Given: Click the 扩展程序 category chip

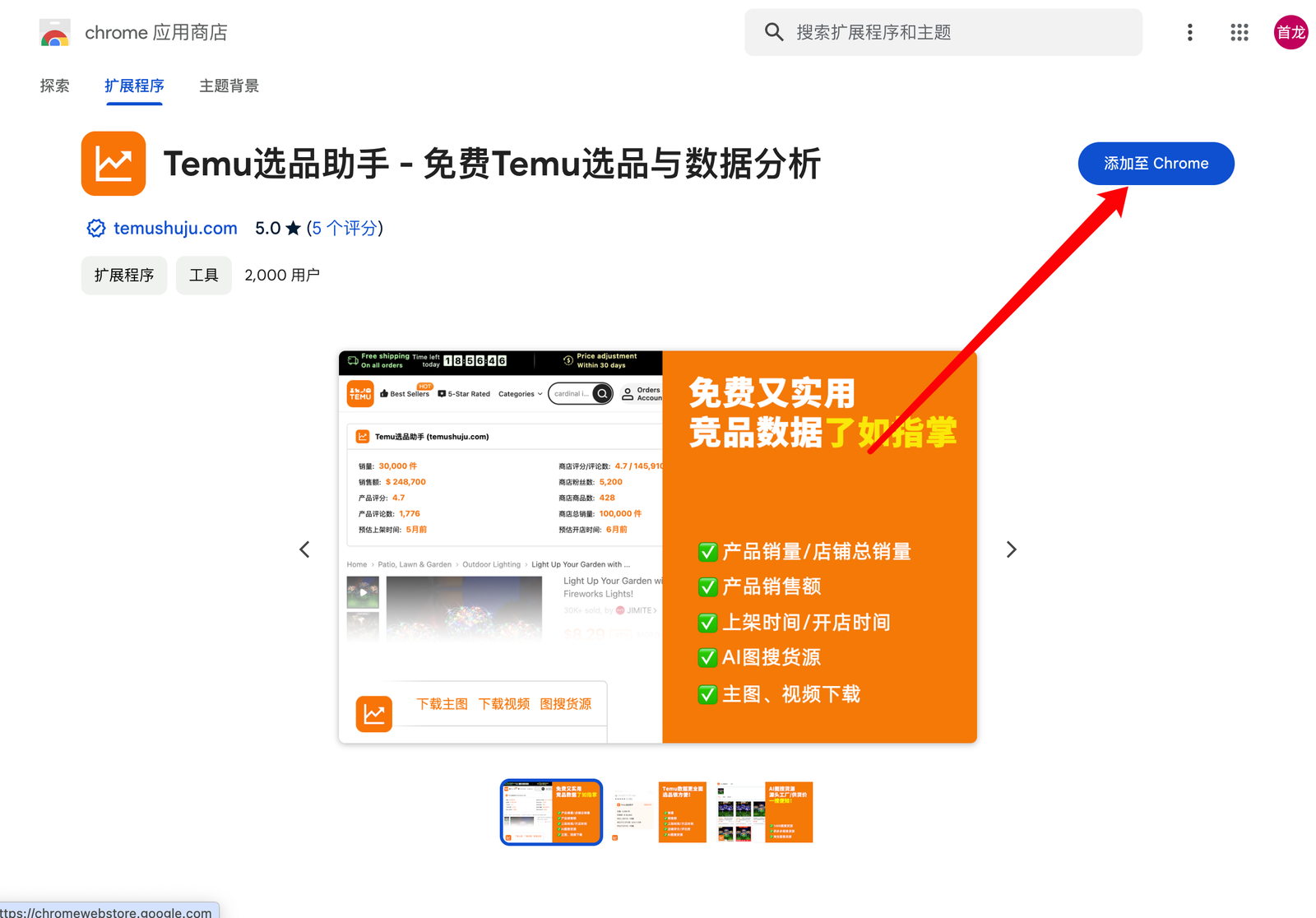Looking at the screenshot, I should [x=124, y=275].
